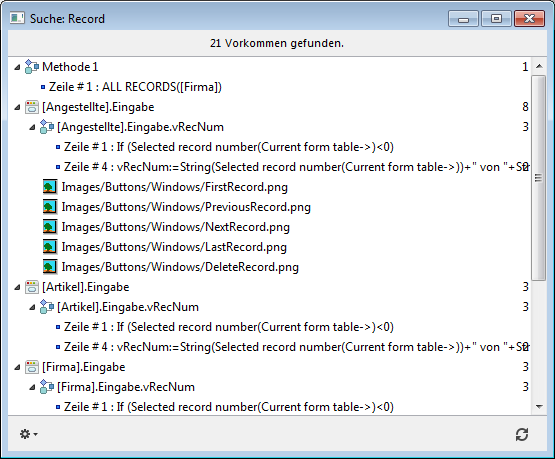The width and height of the screenshot is (555, 459).
Task: Select Zeile # 4 under [Angestellte].Eingabe.vRecNum
Action: [x=296, y=167]
